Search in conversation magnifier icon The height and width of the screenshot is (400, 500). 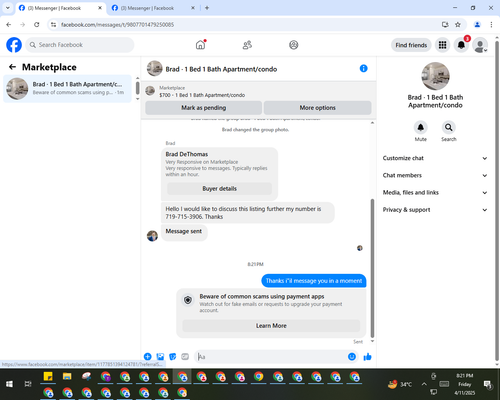449,127
